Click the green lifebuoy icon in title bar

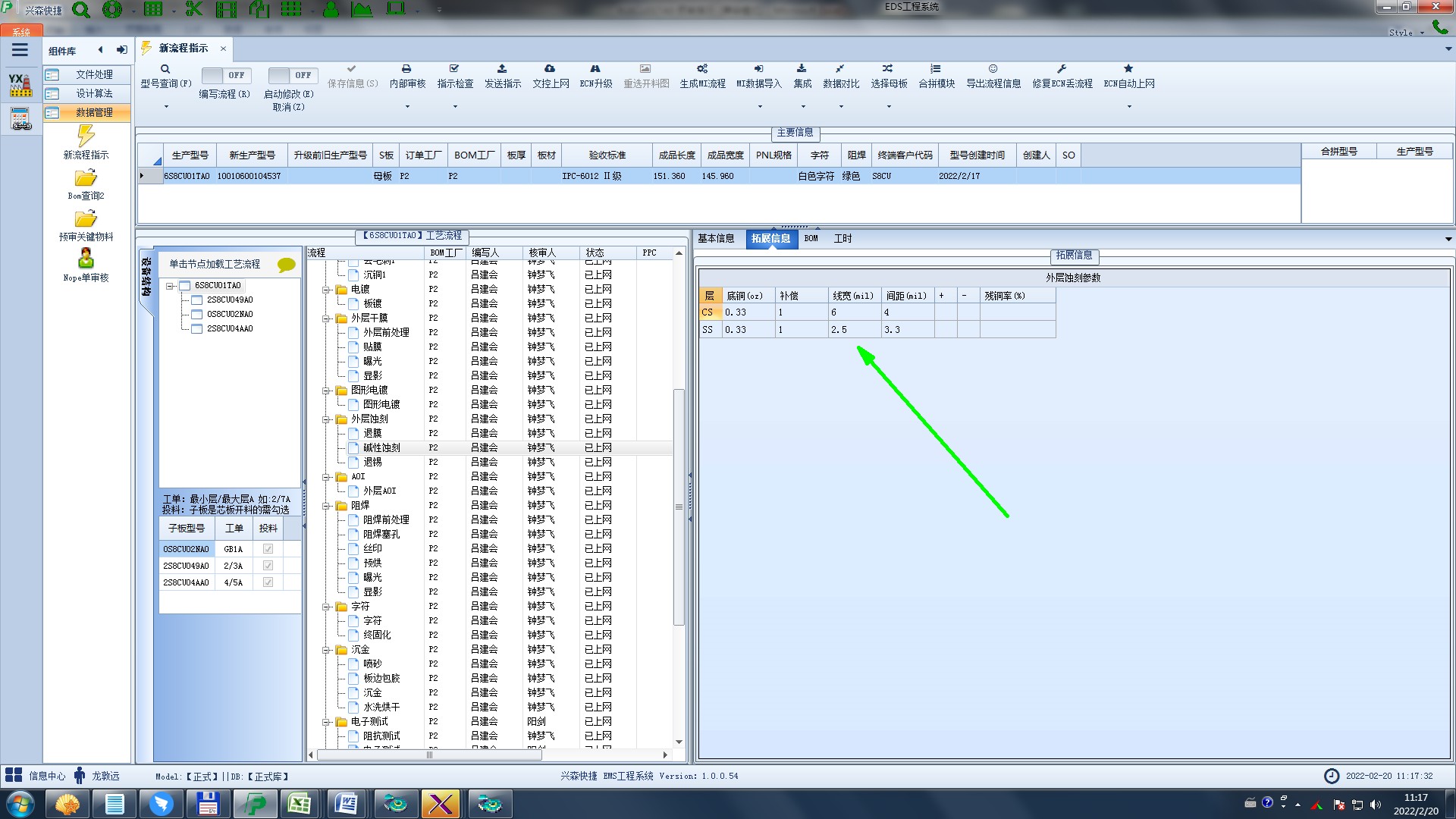[112, 10]
